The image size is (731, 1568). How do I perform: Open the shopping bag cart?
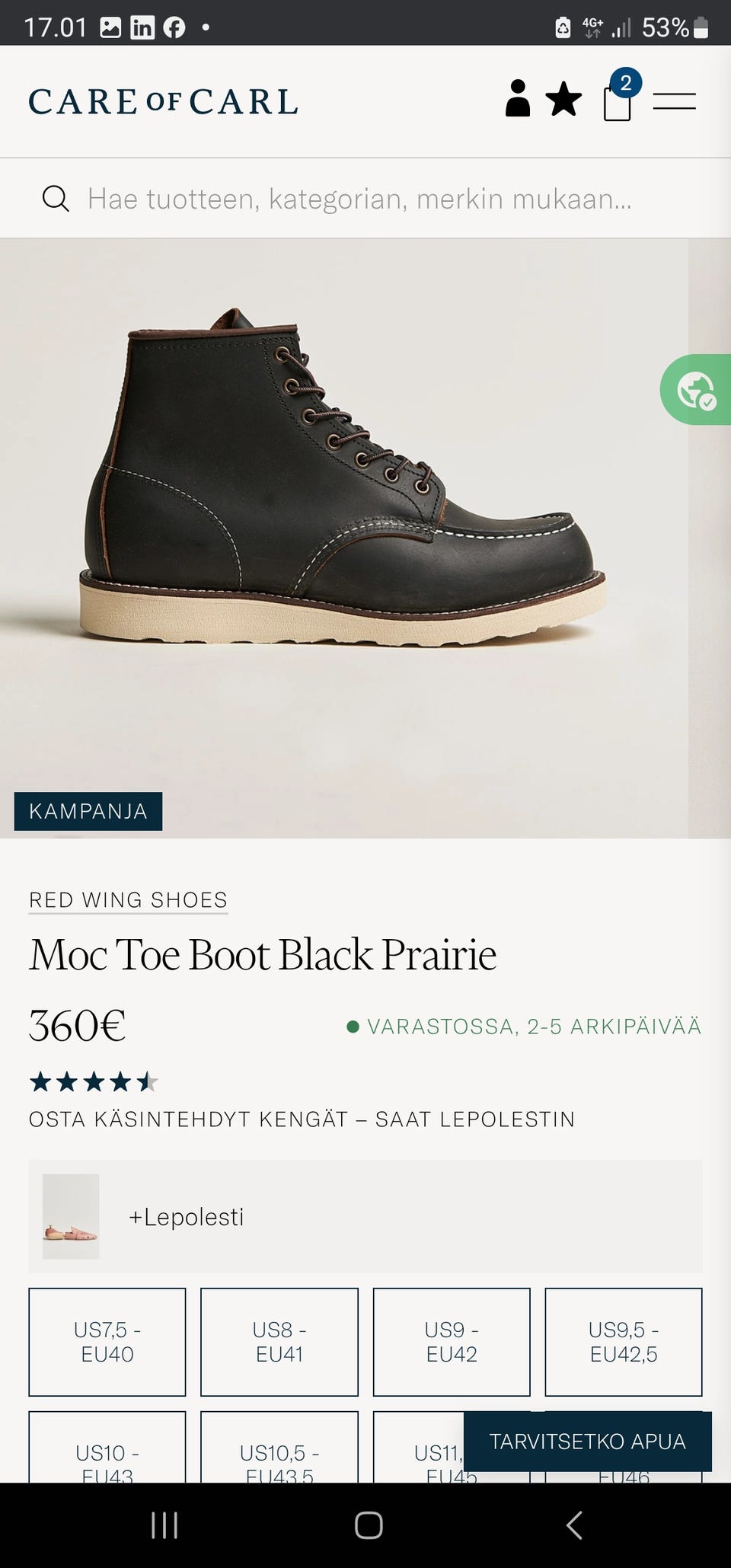point(618,102)
